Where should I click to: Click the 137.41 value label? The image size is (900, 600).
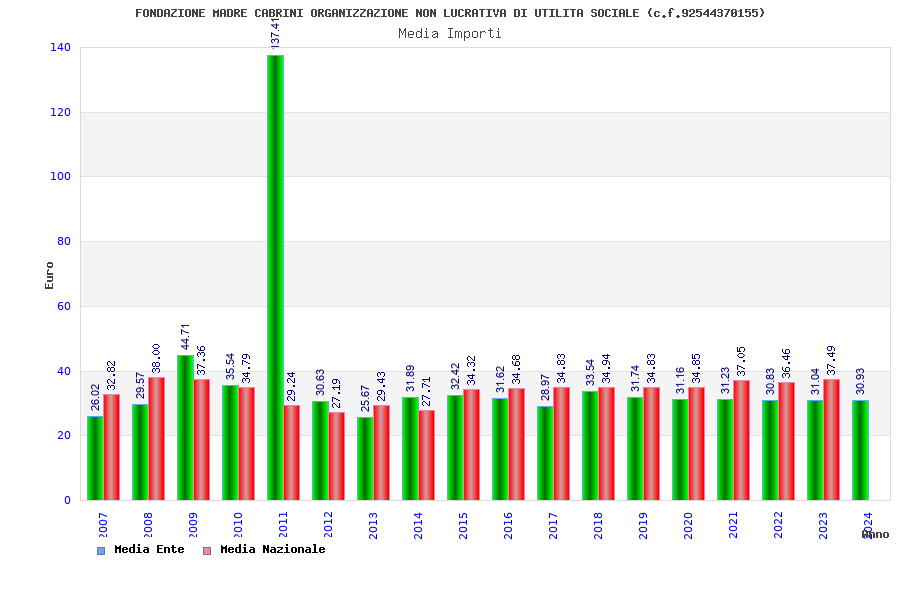pos(276,33)
